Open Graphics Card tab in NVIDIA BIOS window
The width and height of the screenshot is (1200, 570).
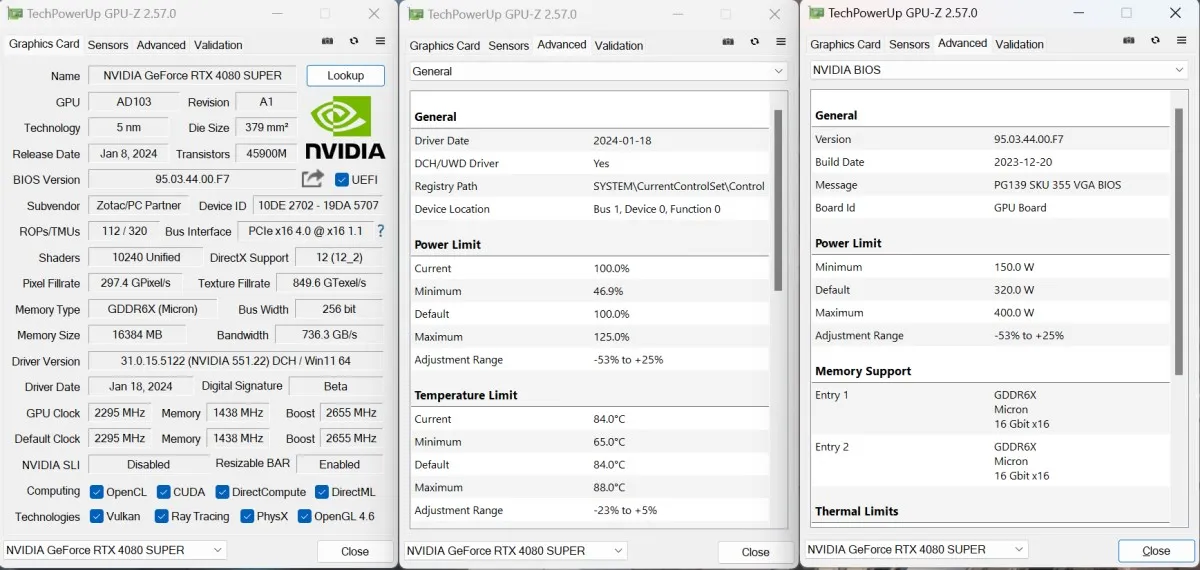[x=846, y=44]
